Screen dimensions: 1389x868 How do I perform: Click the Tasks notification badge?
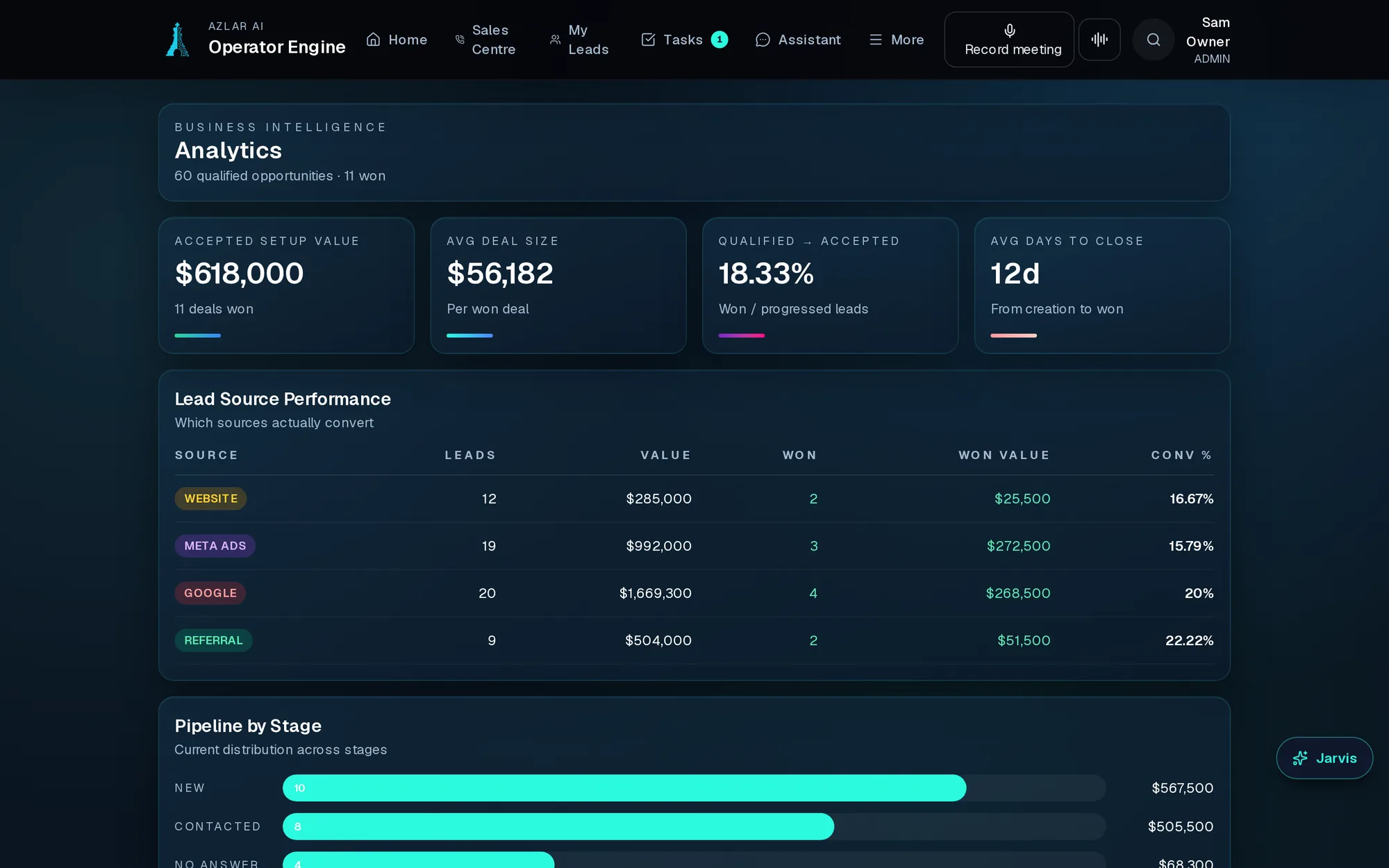pyautogui.click(x=720, y=40)
